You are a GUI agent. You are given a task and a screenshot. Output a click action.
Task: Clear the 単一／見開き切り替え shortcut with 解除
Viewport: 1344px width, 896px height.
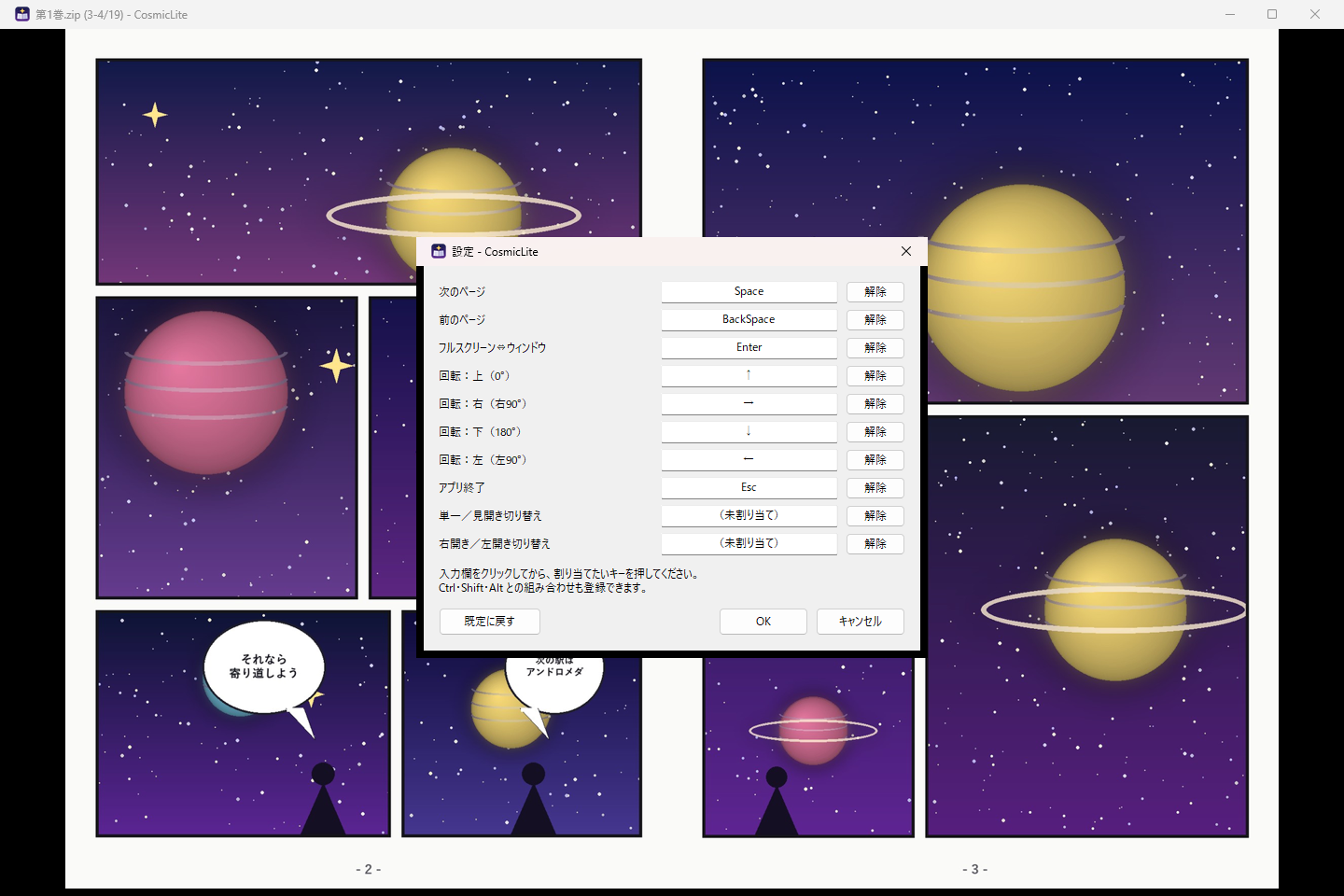[x=875, y=516]
